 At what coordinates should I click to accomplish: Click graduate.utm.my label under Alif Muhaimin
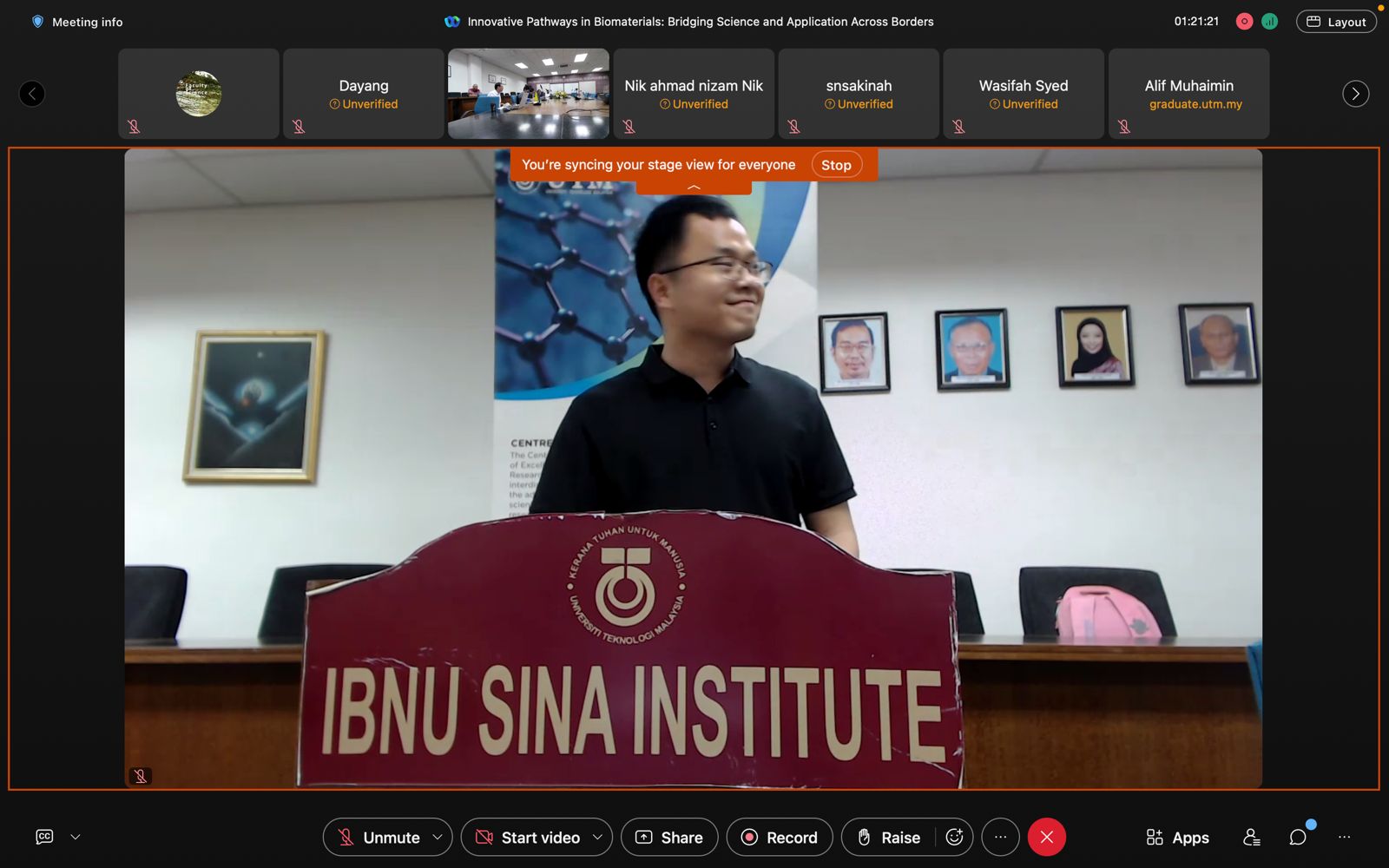tap(1195, 104)
